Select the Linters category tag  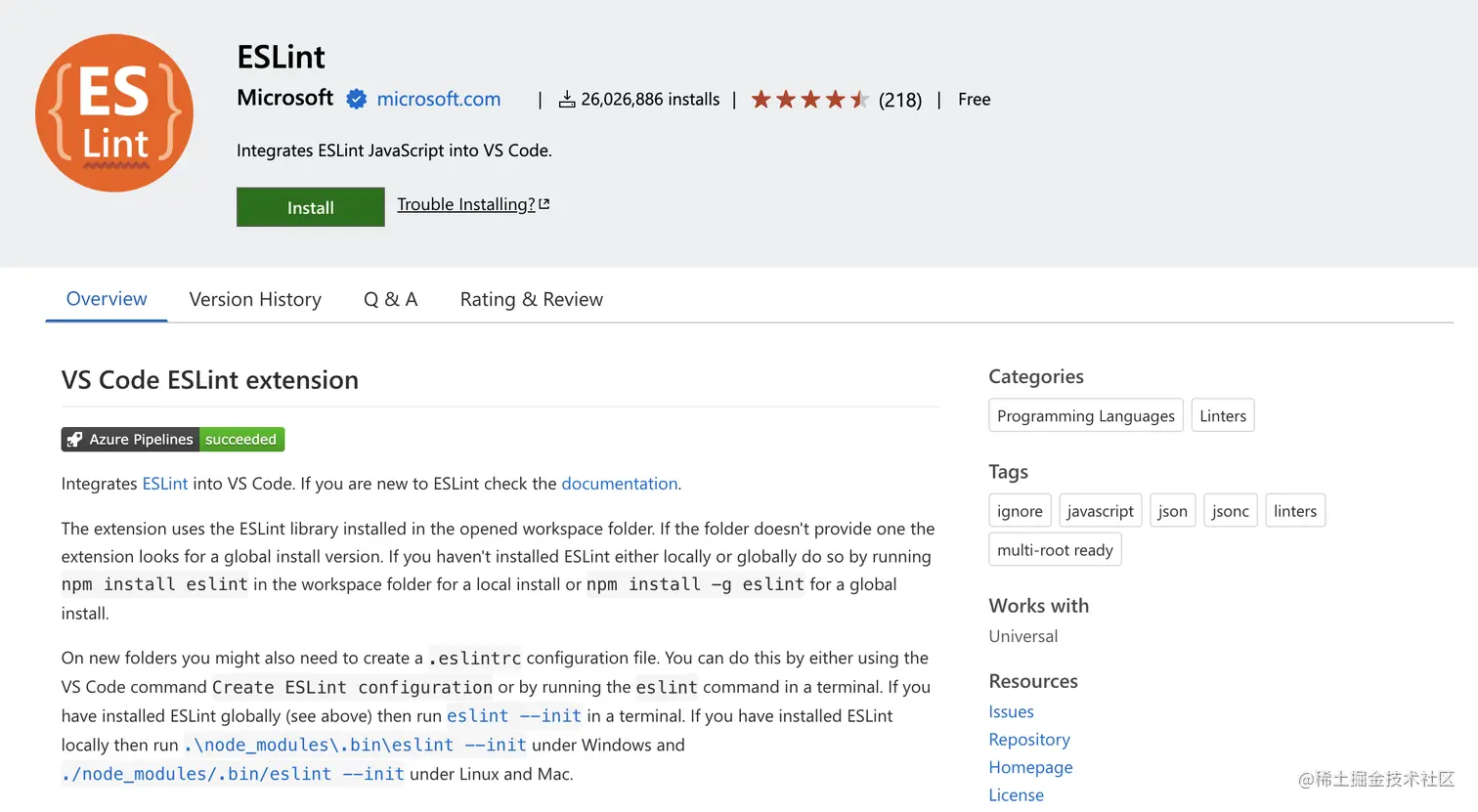tap(1222, 415)
